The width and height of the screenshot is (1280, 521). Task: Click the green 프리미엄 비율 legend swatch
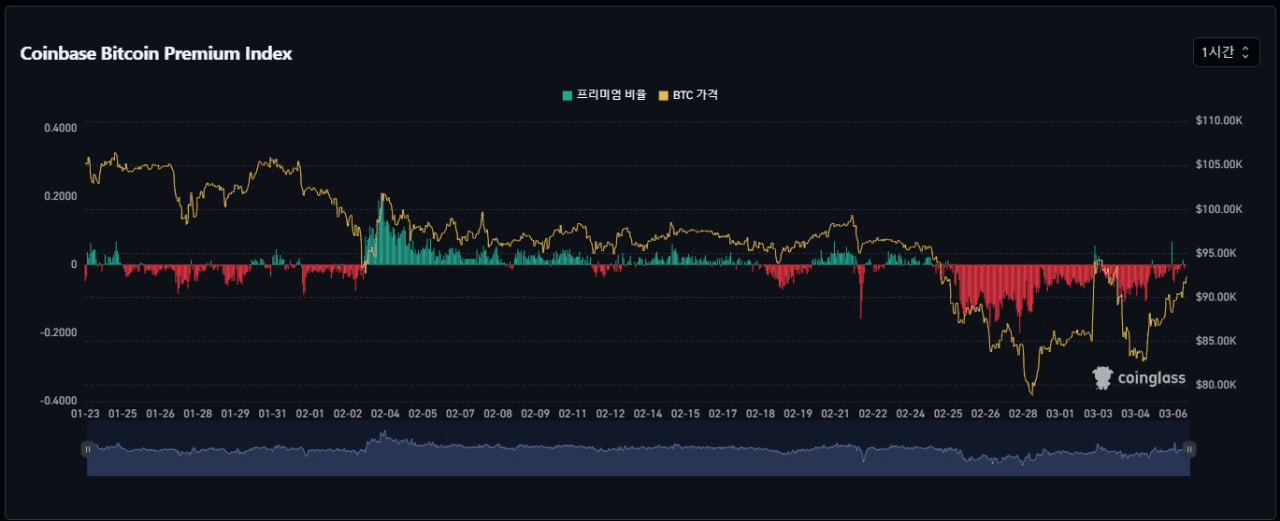pos(568,95)
